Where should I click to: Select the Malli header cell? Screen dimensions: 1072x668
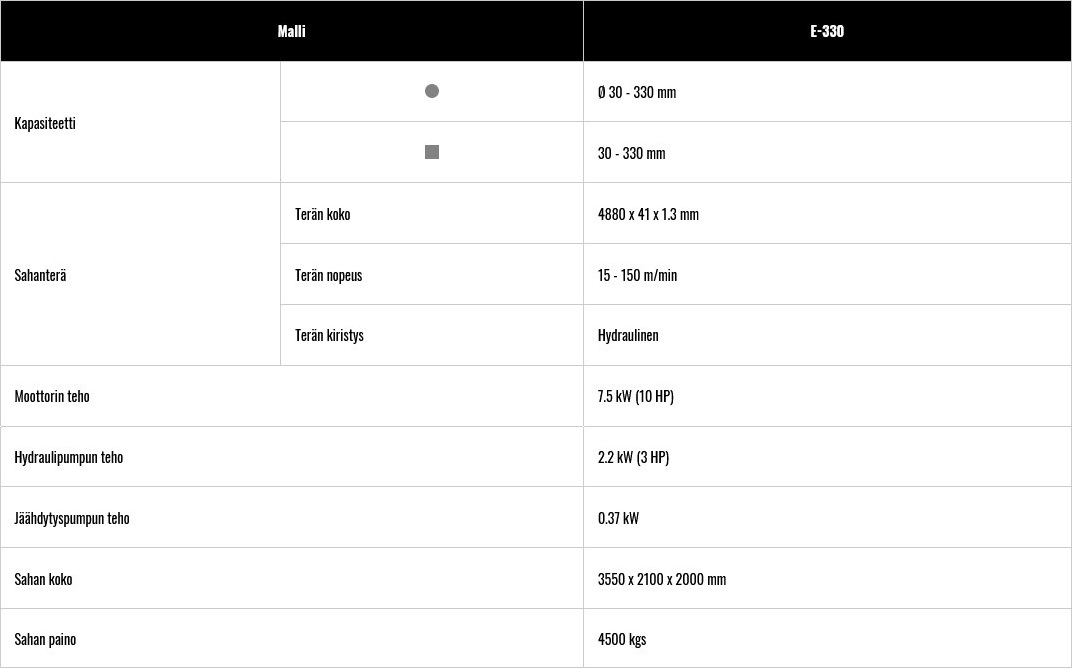(292, 31)
